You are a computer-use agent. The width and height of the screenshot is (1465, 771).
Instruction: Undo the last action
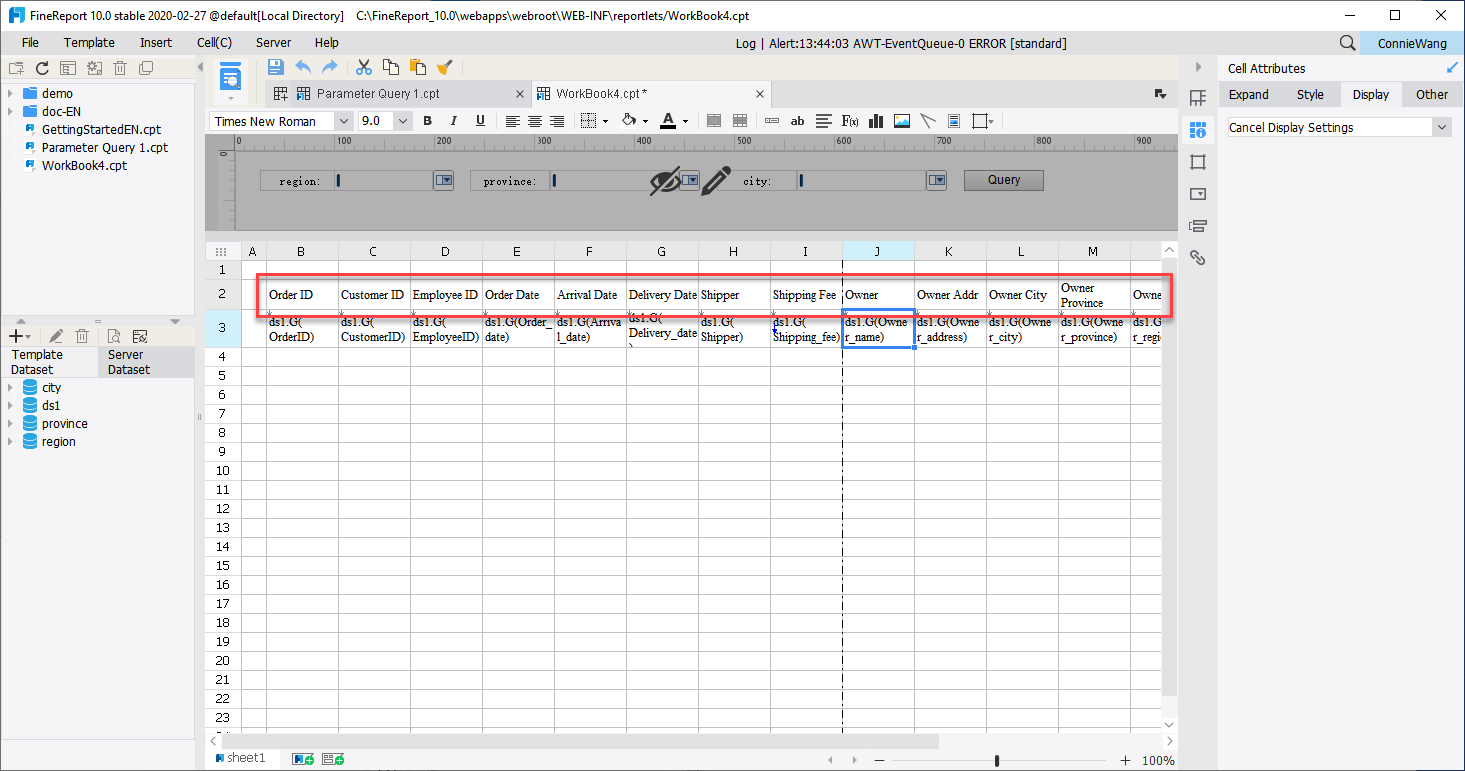(303, 67)
